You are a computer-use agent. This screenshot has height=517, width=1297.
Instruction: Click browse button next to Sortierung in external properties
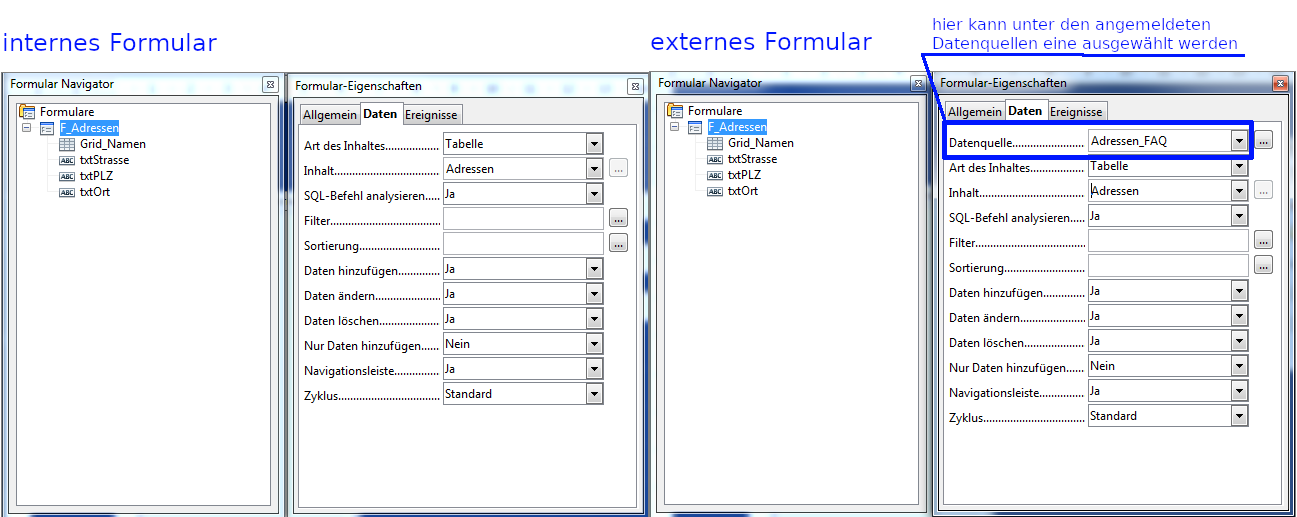point(1264,265)
